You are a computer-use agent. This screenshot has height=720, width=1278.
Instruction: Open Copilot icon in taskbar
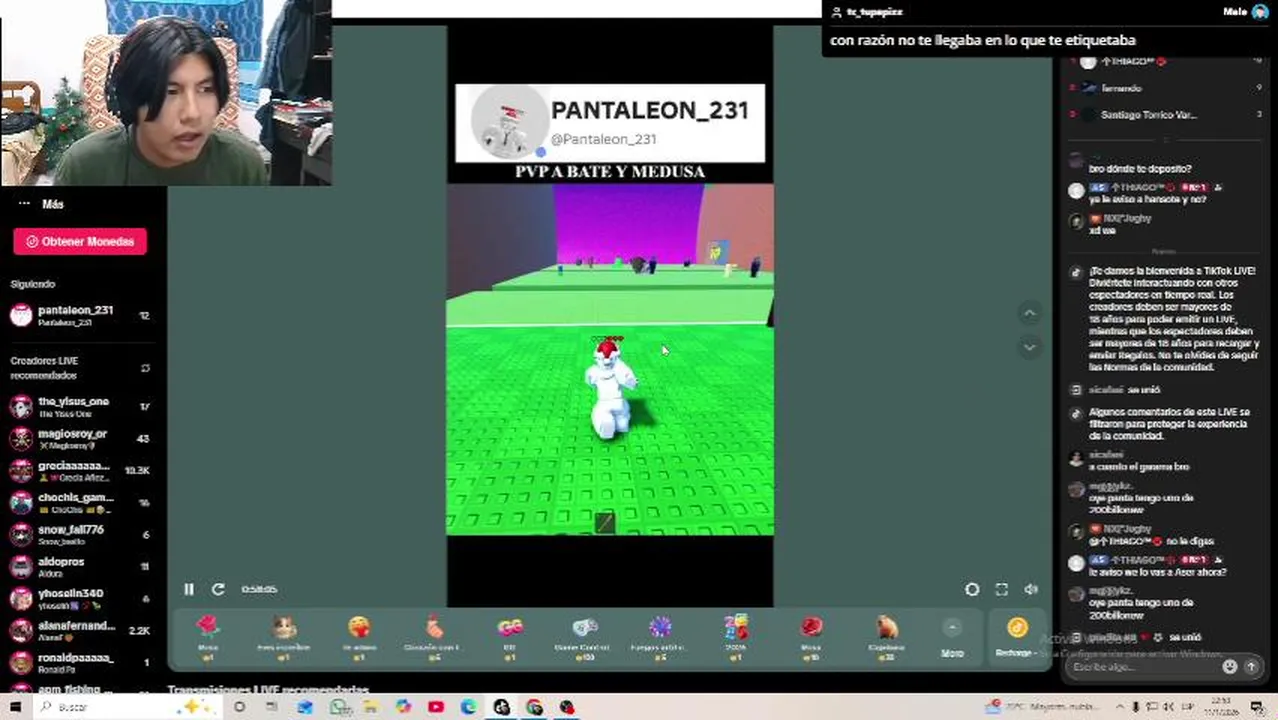click(403, 707)
